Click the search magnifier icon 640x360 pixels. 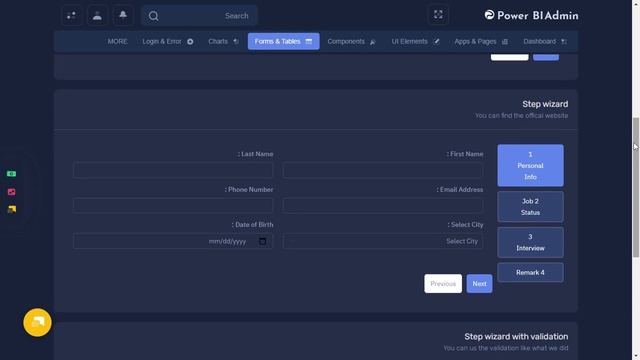[x=153, y=16]
